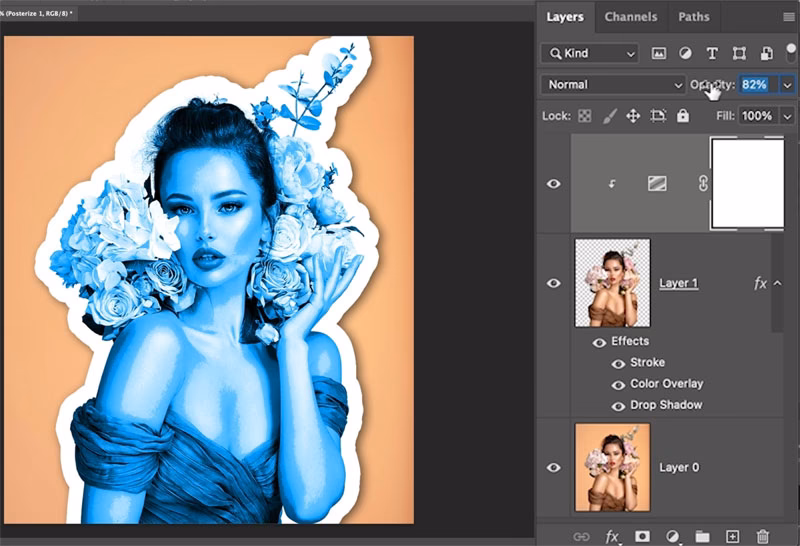
Task: Click the Opacity 82% input field
Action: pyautogui.click(x=757, y=85)
